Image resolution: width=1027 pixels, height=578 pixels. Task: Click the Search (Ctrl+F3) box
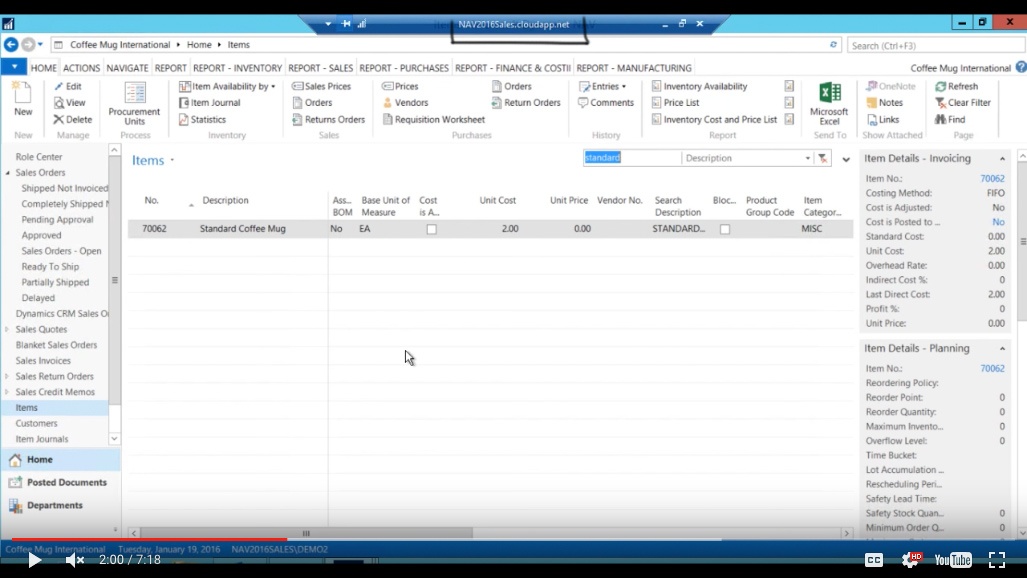937,45
